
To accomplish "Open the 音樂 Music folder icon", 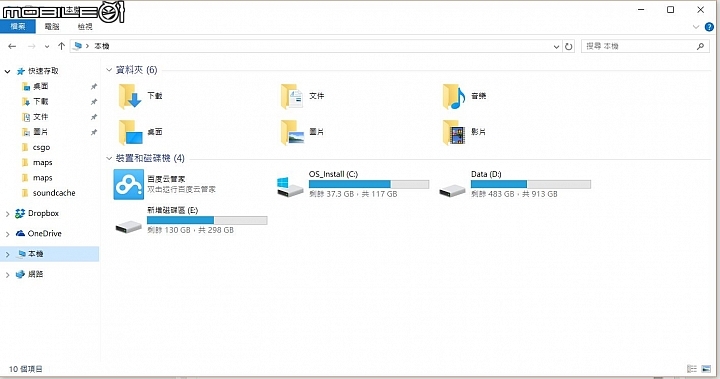I will (x=454, y=96).
